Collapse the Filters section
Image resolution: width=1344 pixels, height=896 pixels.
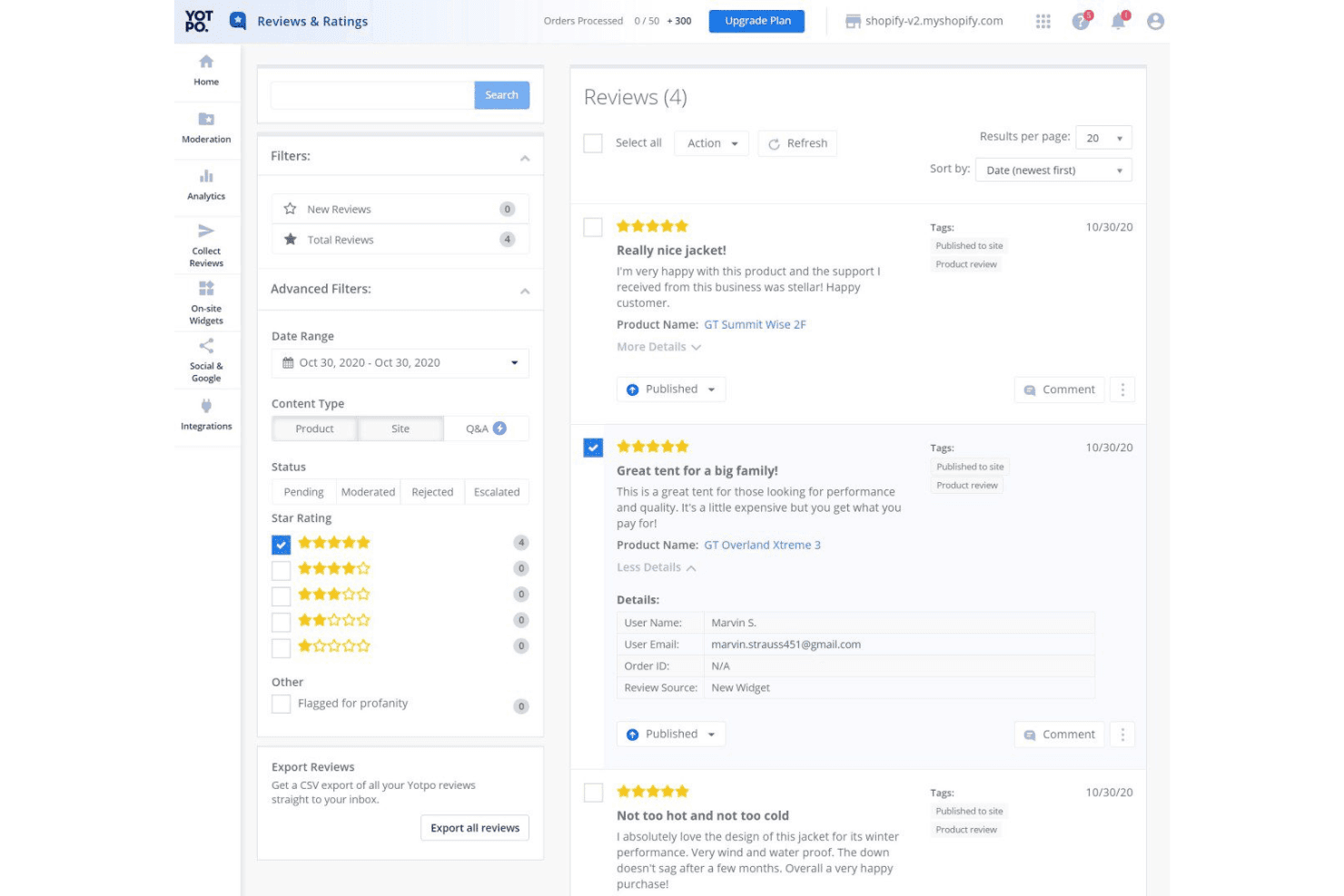pos(525,158)
